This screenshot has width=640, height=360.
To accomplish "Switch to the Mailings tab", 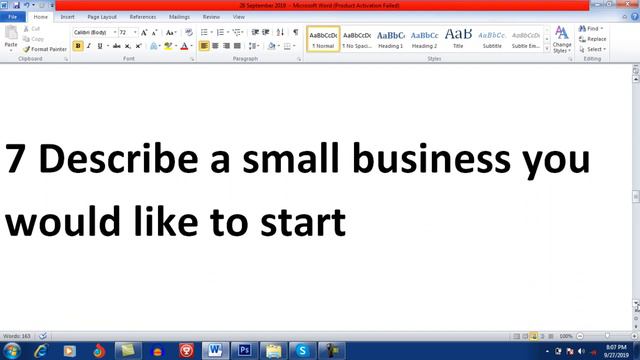I will tap(179, 17).
